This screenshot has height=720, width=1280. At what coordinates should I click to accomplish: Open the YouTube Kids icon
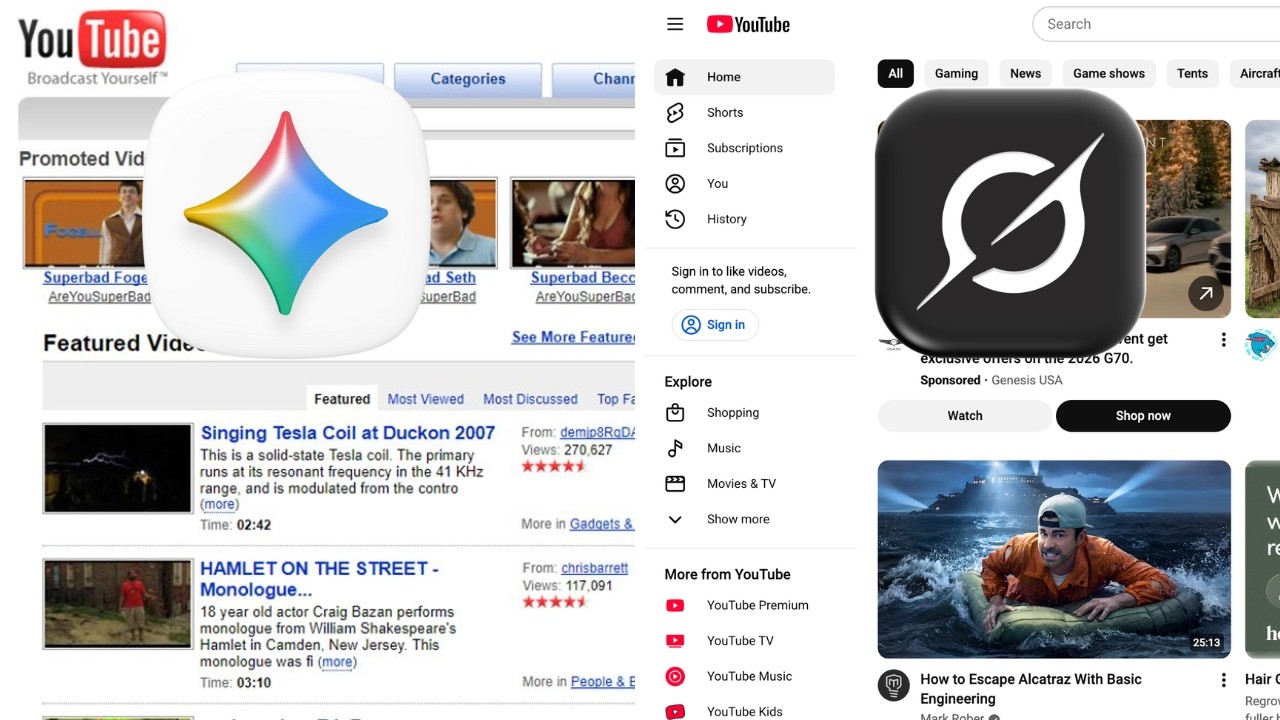click(675, 712)
